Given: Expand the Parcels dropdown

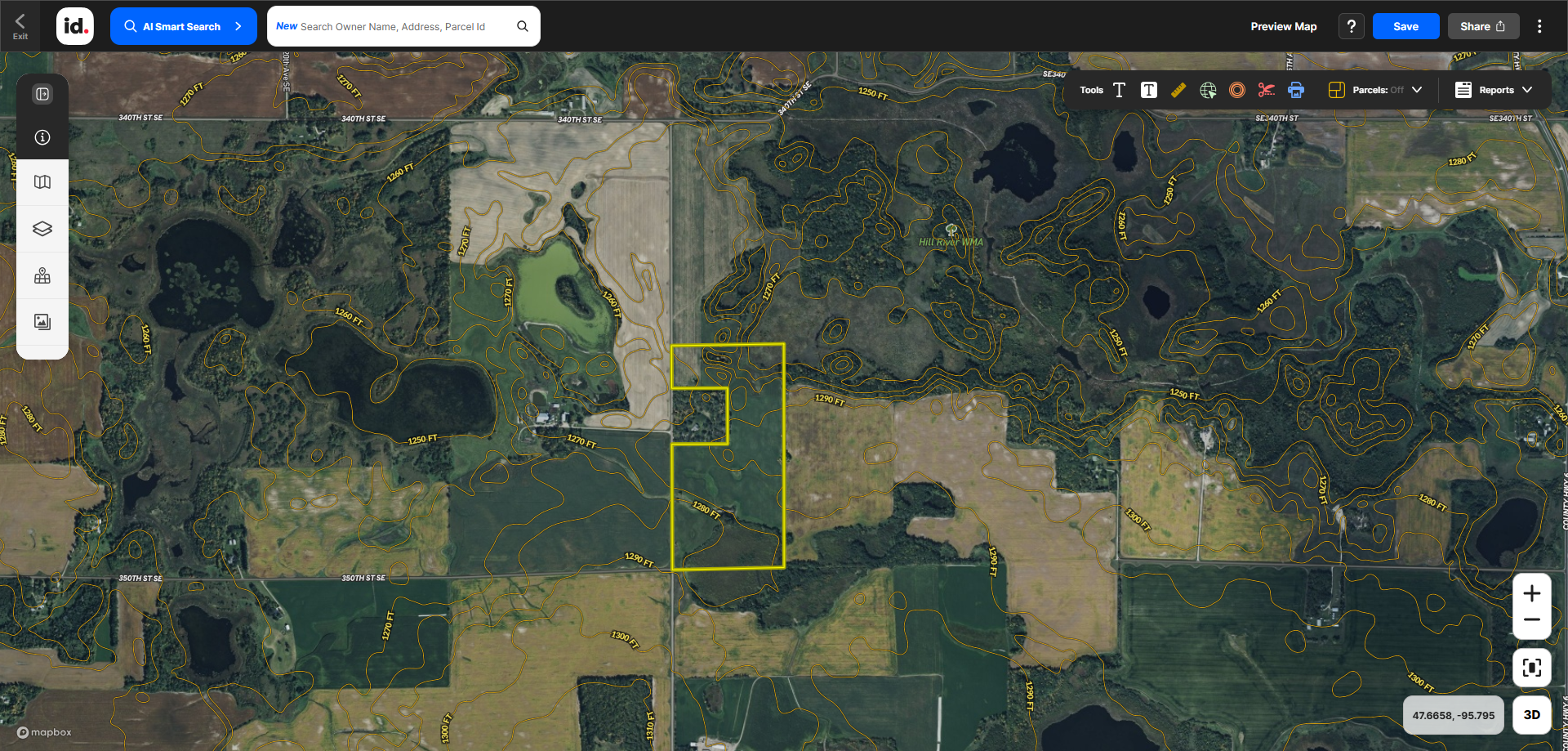Looking at the screenshot, I should pos(1417,90).
